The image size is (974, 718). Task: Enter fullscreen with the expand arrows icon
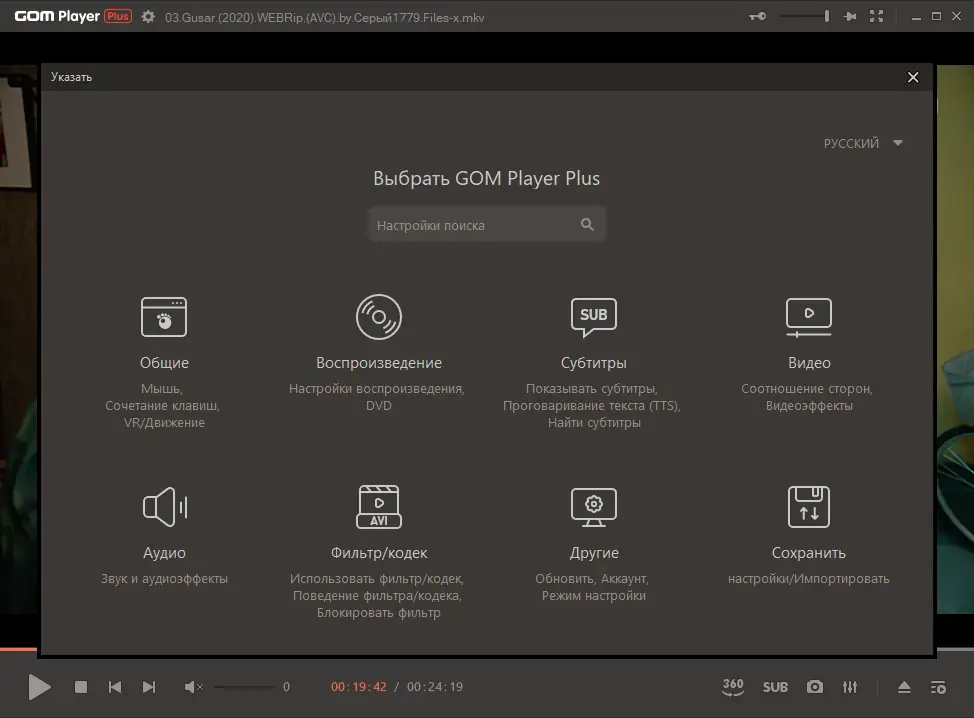pos(876,16)
